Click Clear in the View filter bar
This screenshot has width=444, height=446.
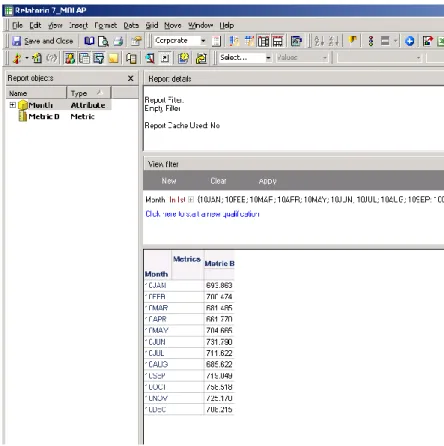tap(218, 181)
